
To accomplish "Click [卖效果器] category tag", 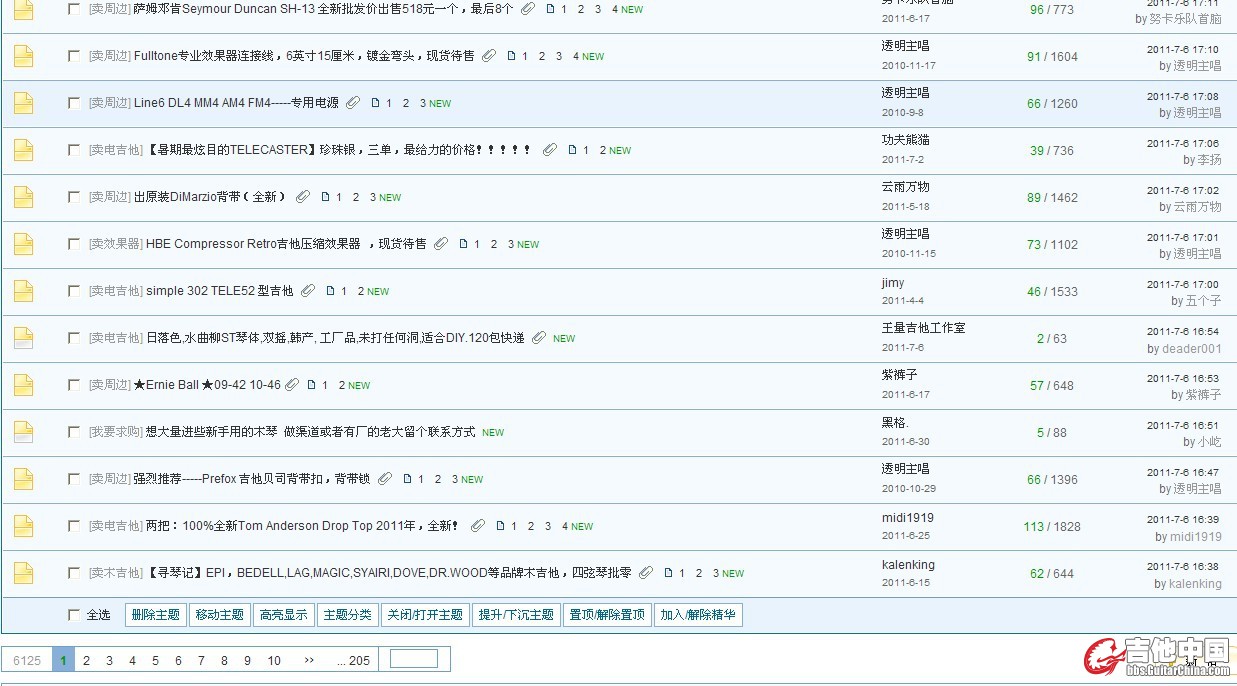I will pyautogui.click(x=115, y=244).
